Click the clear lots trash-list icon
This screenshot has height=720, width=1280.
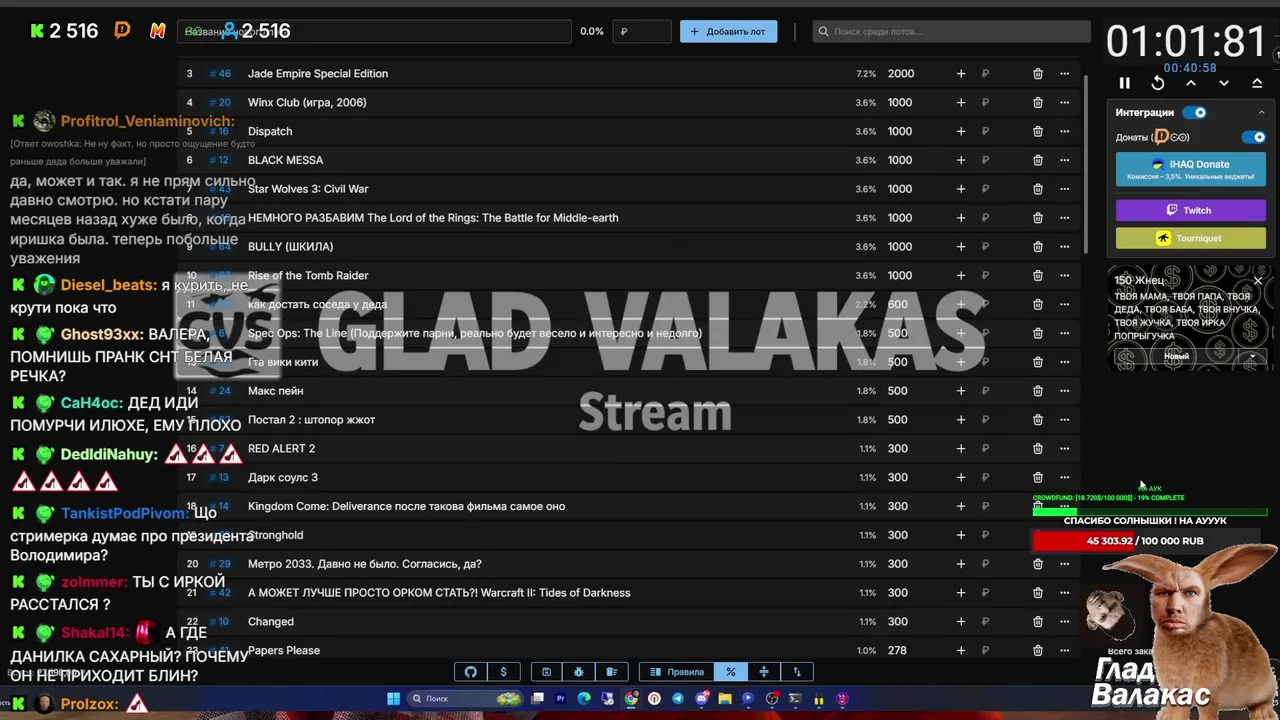(611, 672)
